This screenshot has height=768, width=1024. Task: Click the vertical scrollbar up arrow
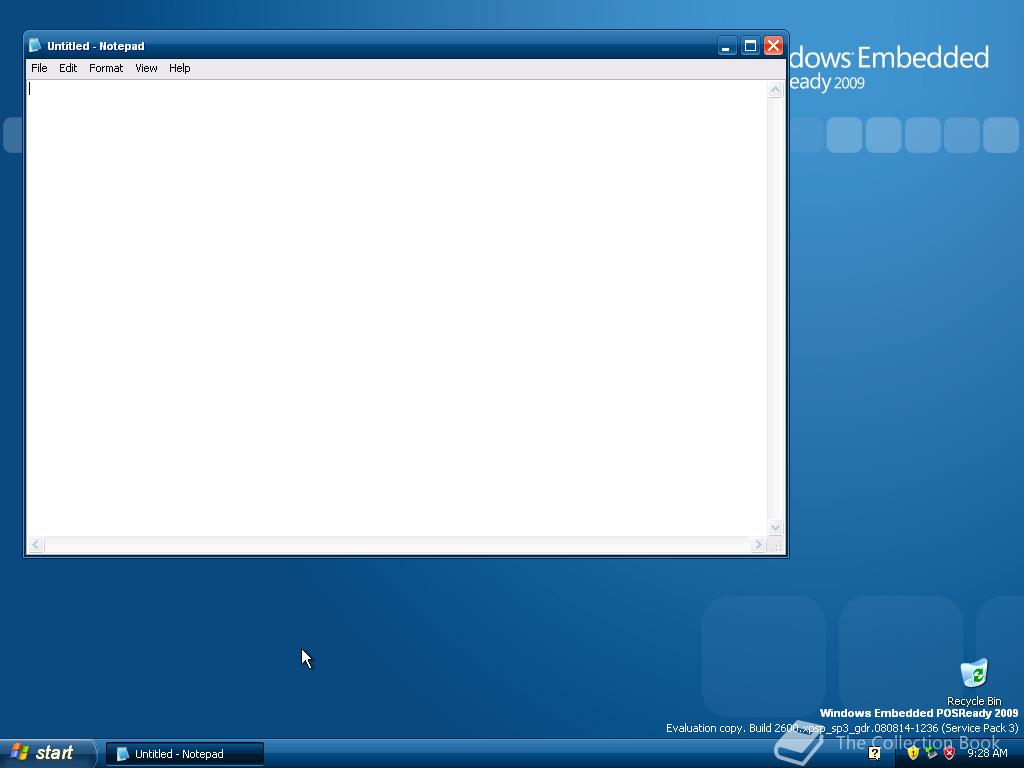[x=775, y=89]
